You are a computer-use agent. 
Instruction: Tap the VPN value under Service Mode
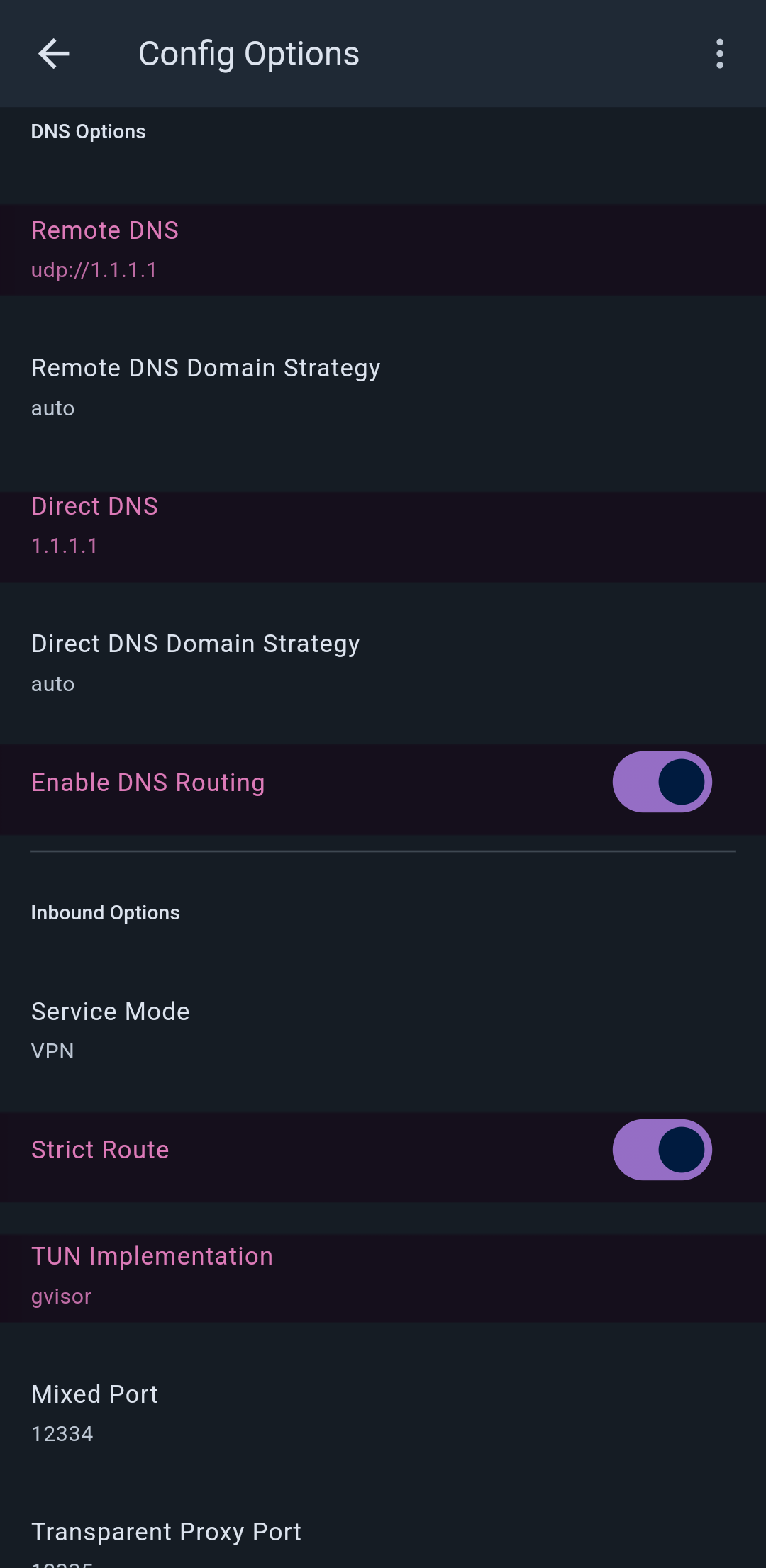tap(52, 1051)
